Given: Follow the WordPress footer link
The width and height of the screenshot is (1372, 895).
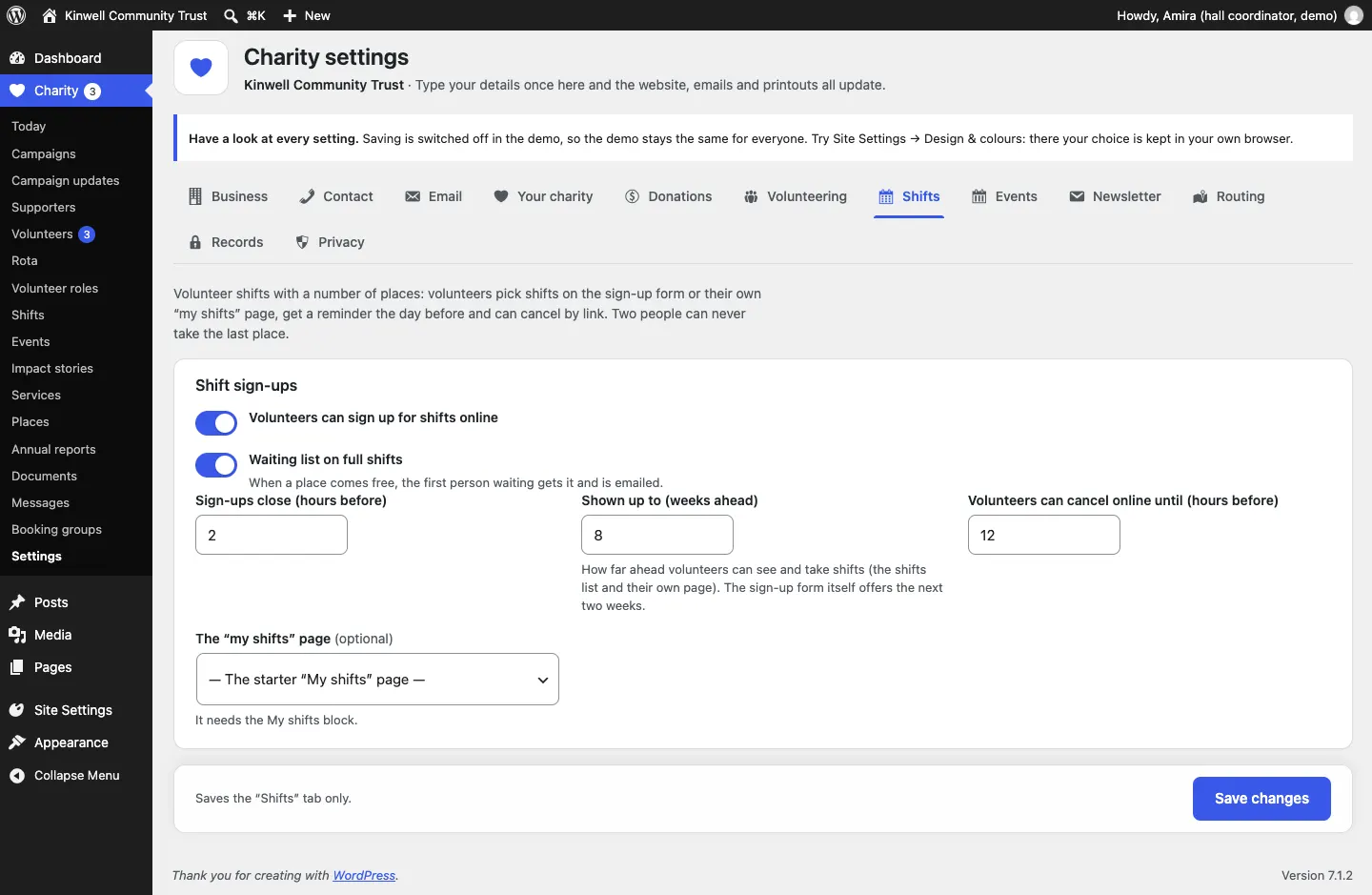Looking at the screenshot, I should [x=364, y=876].
